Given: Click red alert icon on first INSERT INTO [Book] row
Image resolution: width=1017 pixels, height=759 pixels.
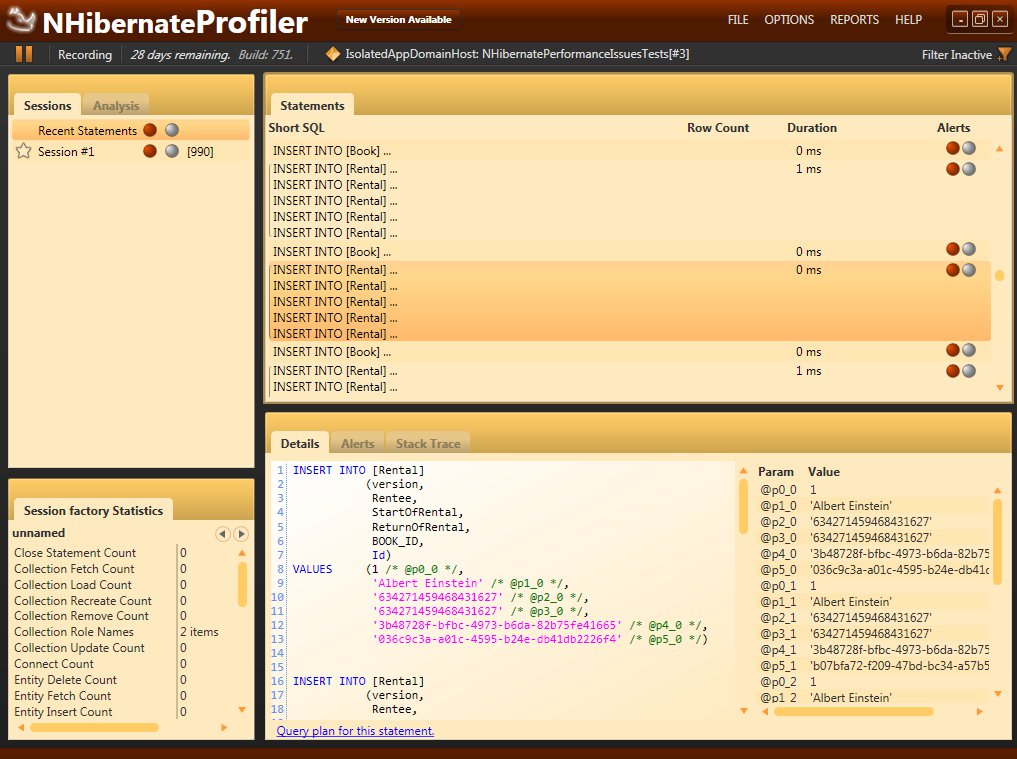Looking at the screenshot, I should pyautogui.click(x=953, y=148).
